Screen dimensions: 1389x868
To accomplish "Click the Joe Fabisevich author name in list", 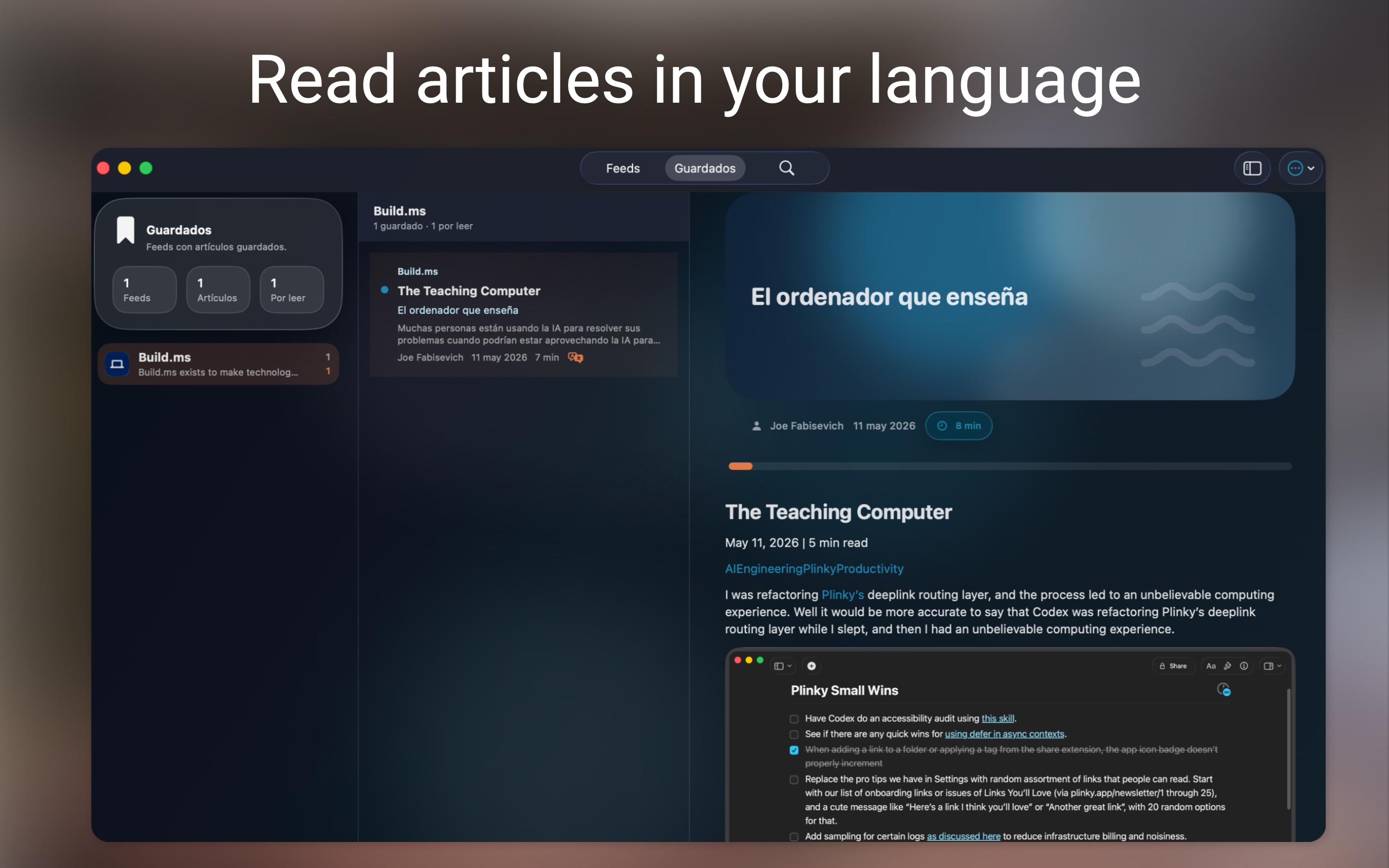I will tap(430, 357).
